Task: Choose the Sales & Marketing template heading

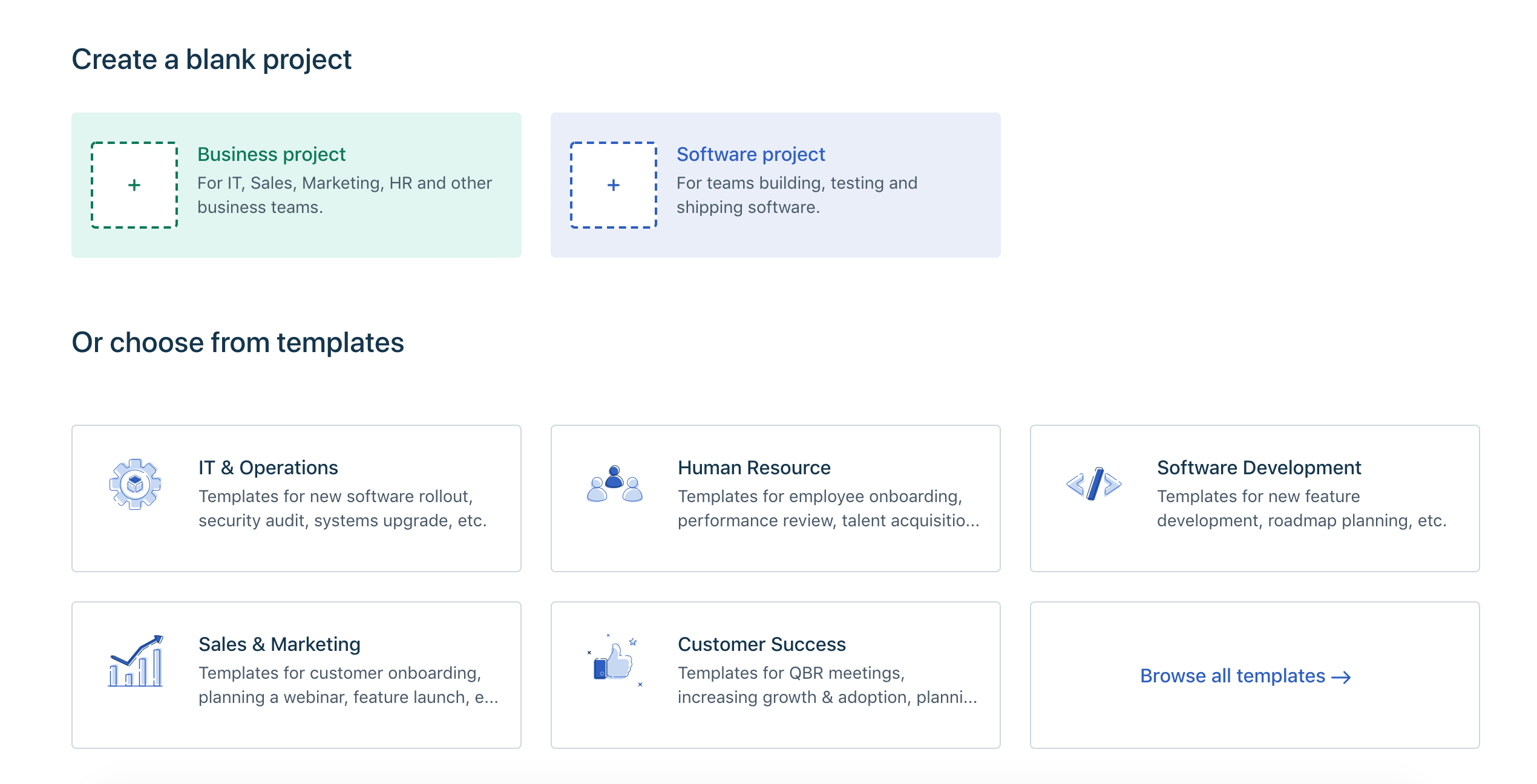Action: tap(279, 644)
